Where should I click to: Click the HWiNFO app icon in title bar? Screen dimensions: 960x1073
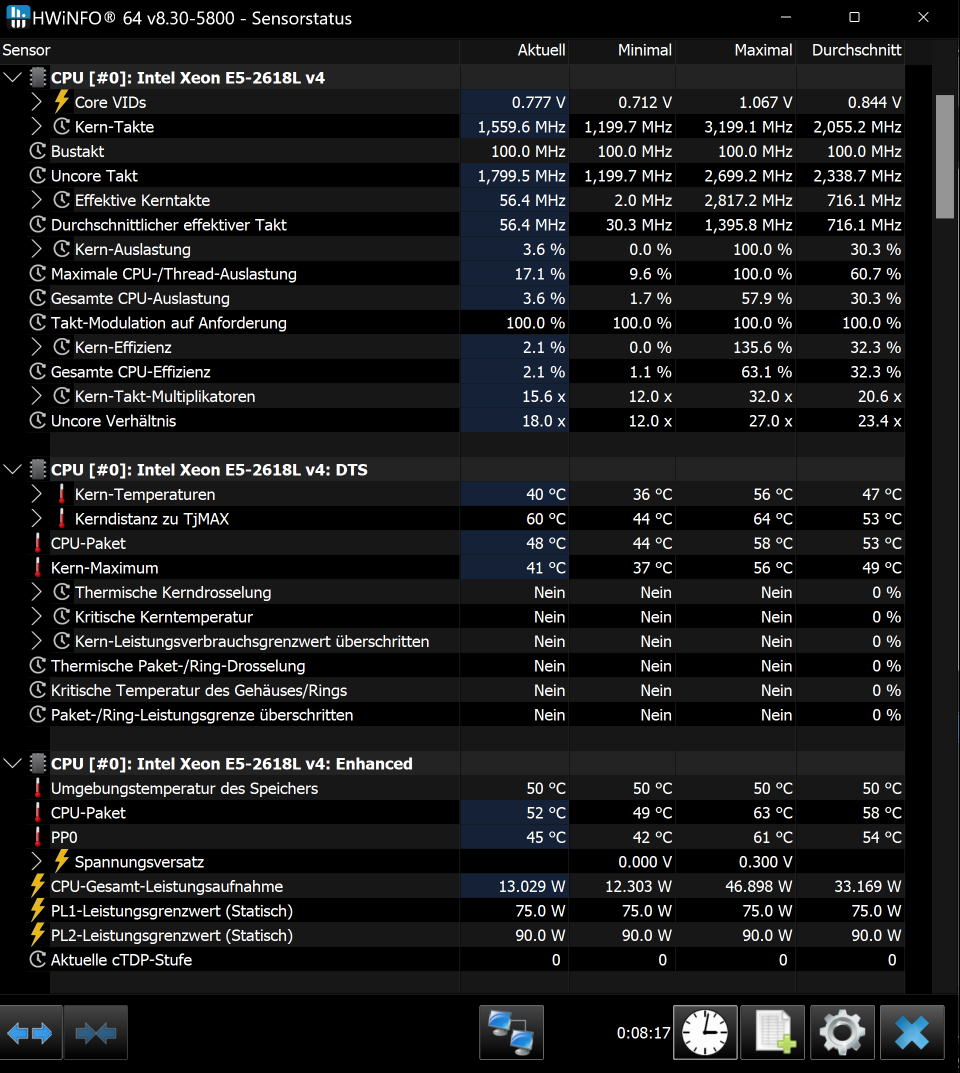18,16
